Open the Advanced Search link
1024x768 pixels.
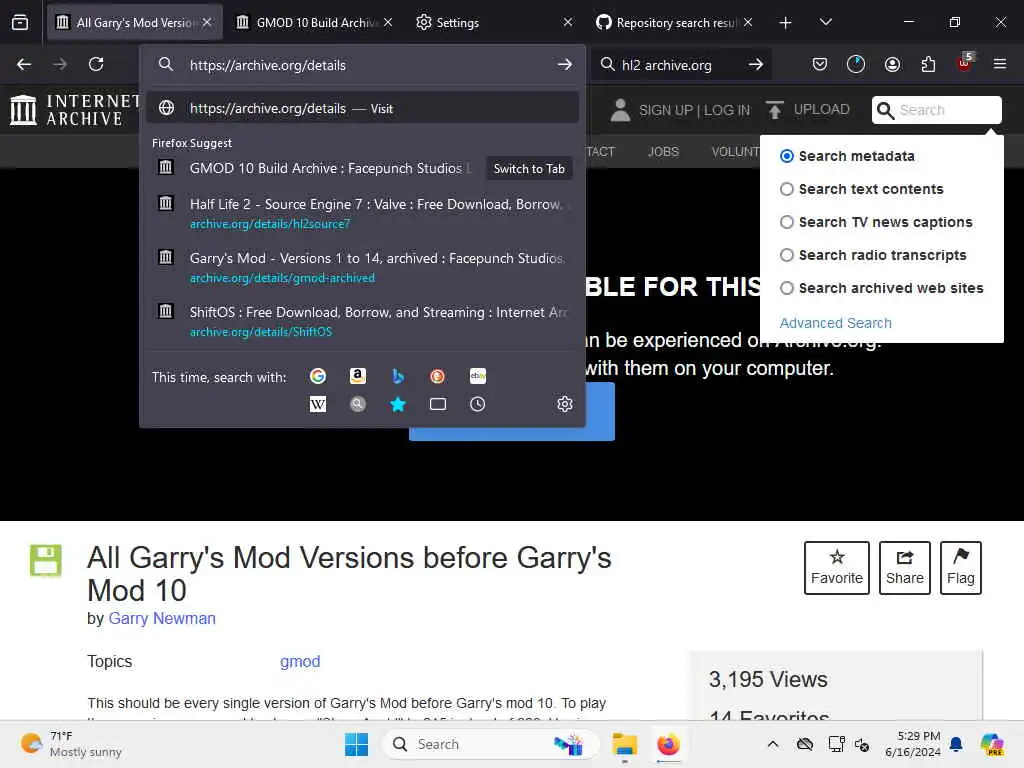(835, 323)
